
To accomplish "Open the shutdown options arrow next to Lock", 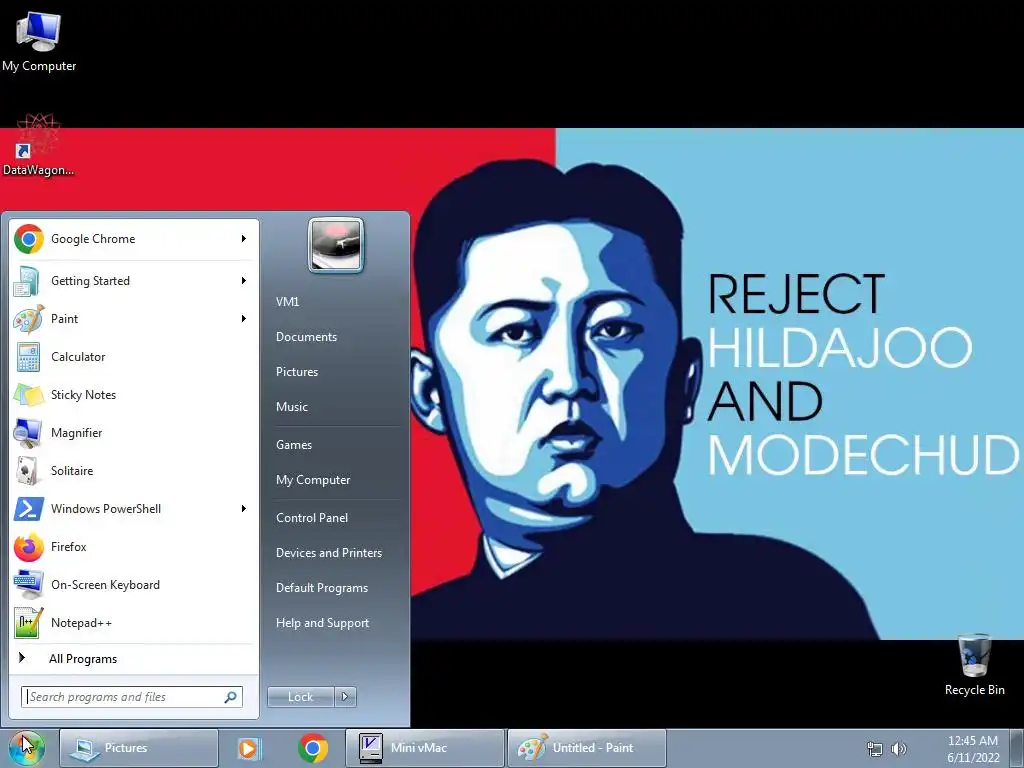I will (345, 697).
